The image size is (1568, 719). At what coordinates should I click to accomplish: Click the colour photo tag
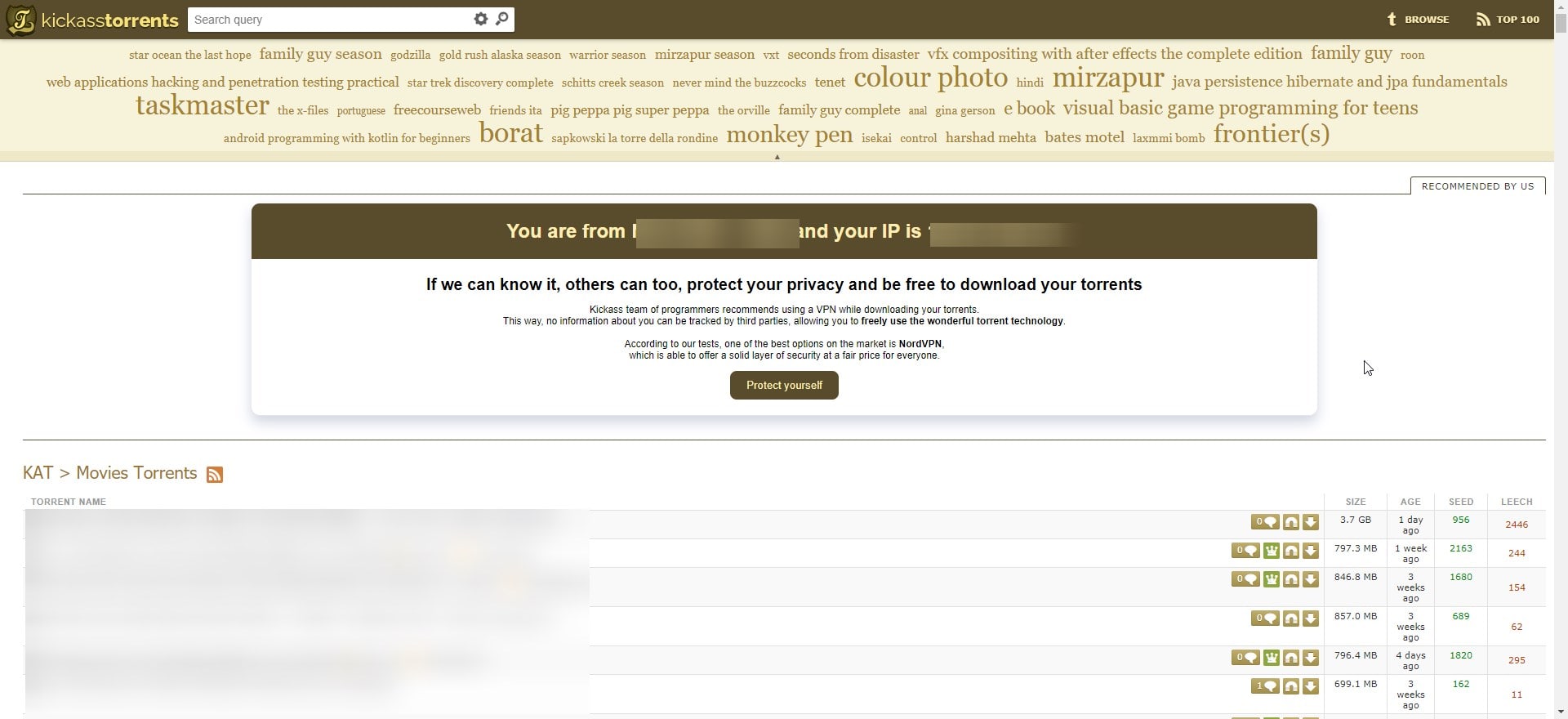point(931,78)
